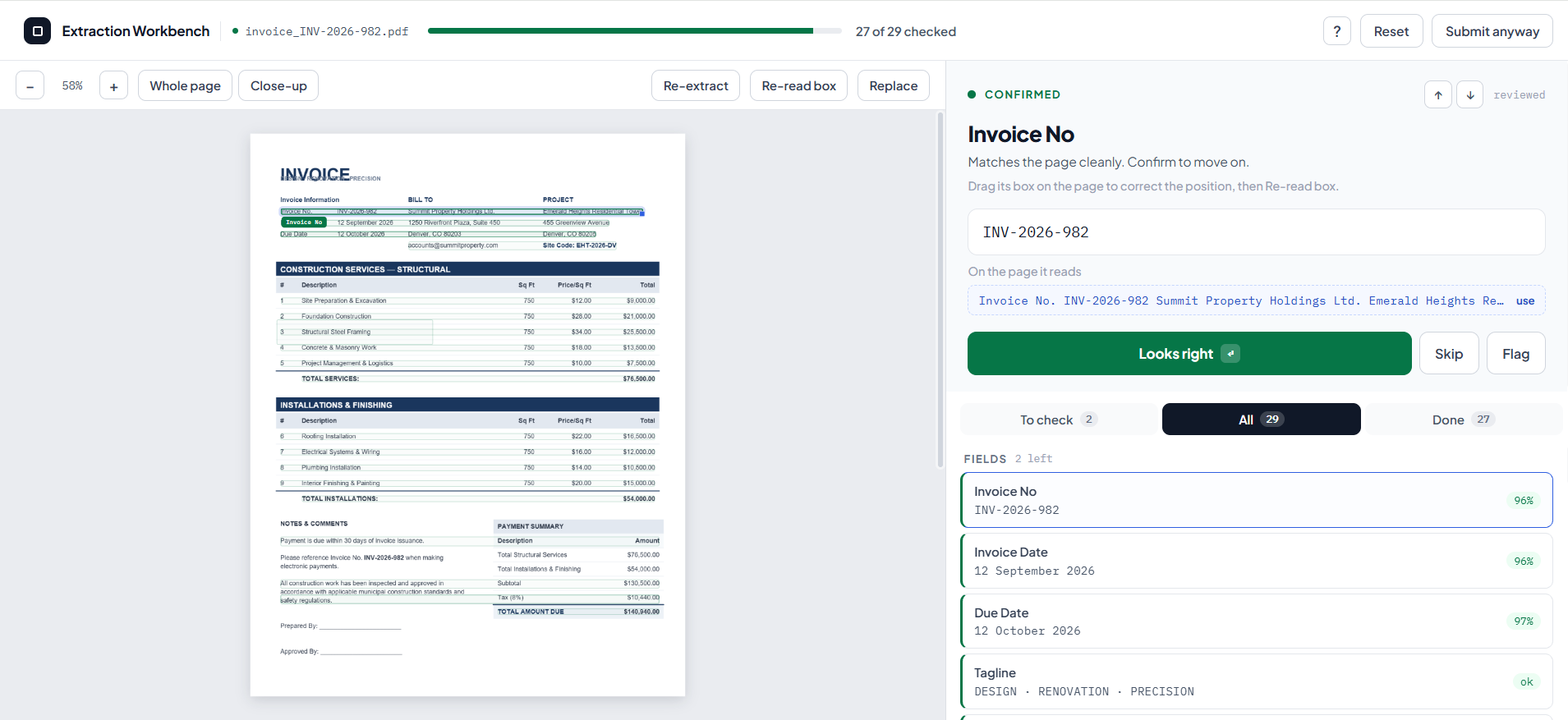Click Submit anyway

pos(1492,31)
